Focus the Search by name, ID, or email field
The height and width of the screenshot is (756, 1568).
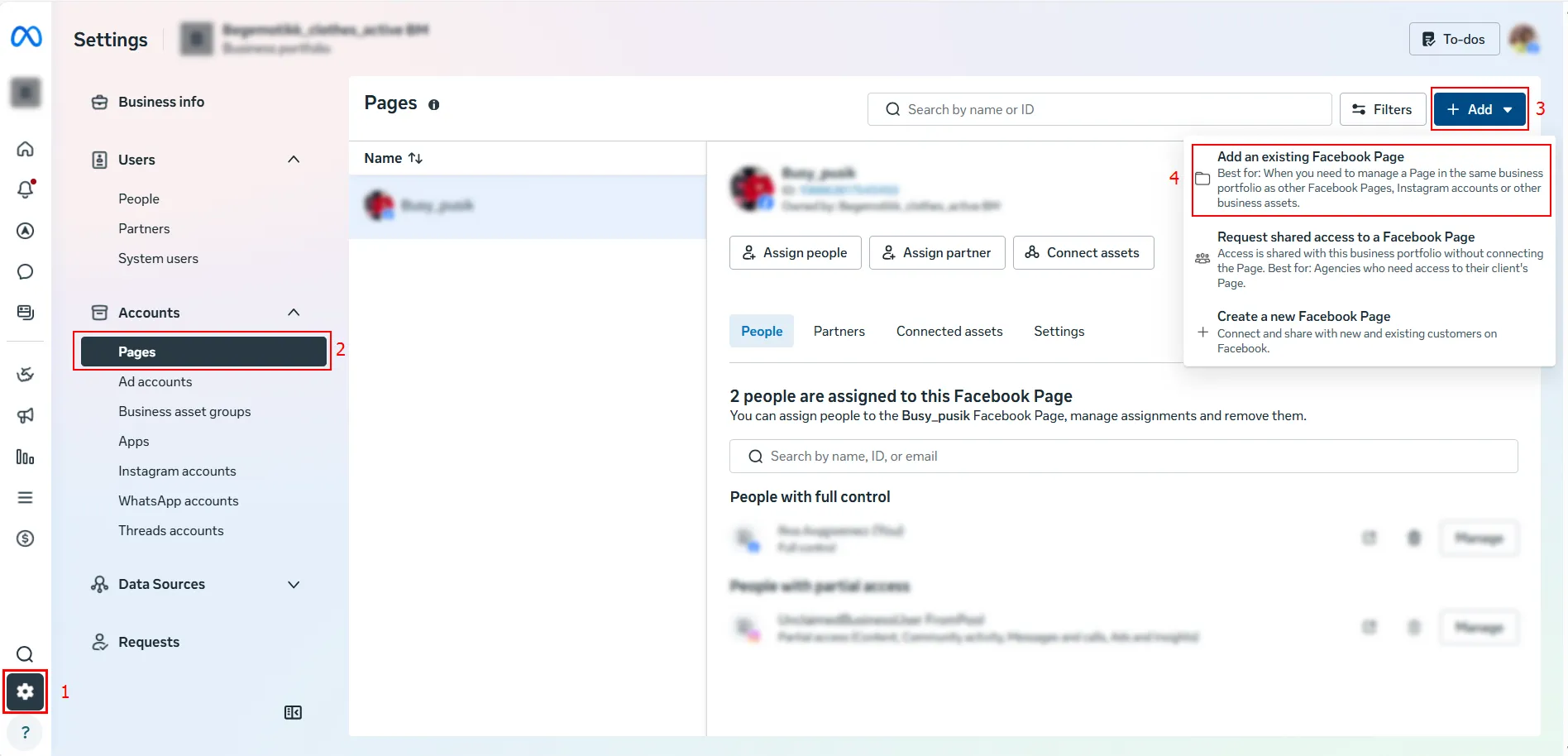coord(1123,456)
